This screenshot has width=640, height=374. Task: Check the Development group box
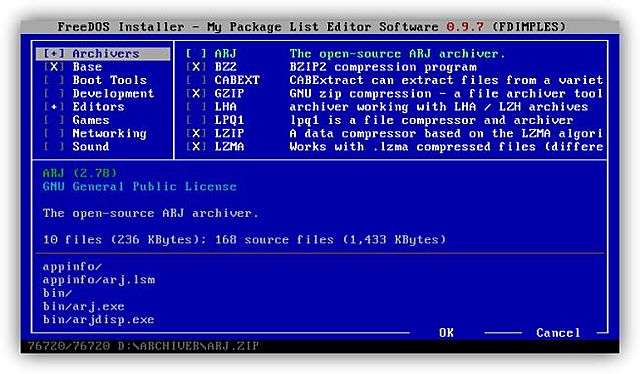[x=54, y=94]
